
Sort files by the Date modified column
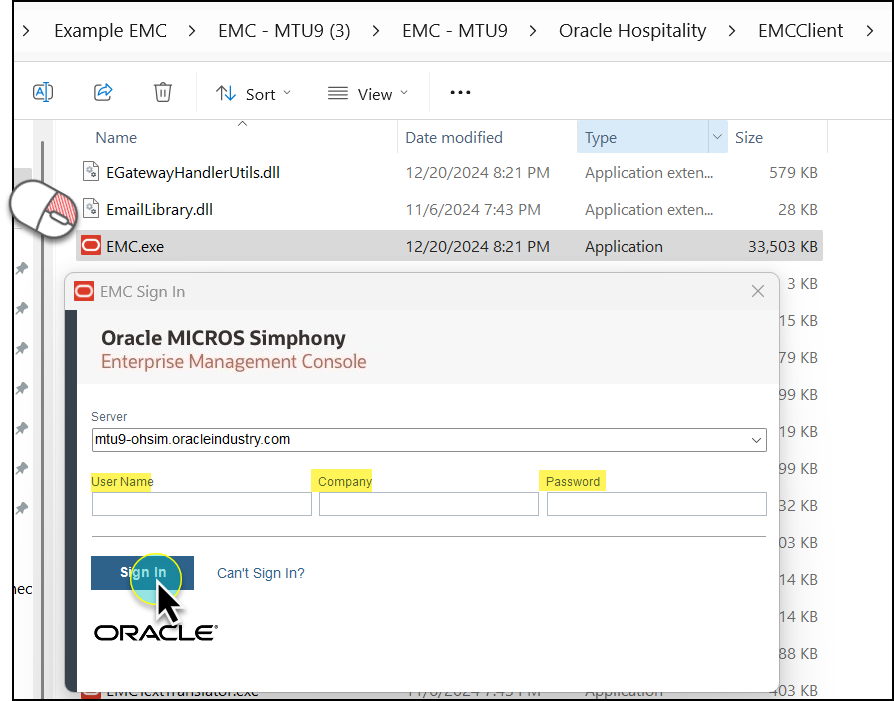click(454, 138)
